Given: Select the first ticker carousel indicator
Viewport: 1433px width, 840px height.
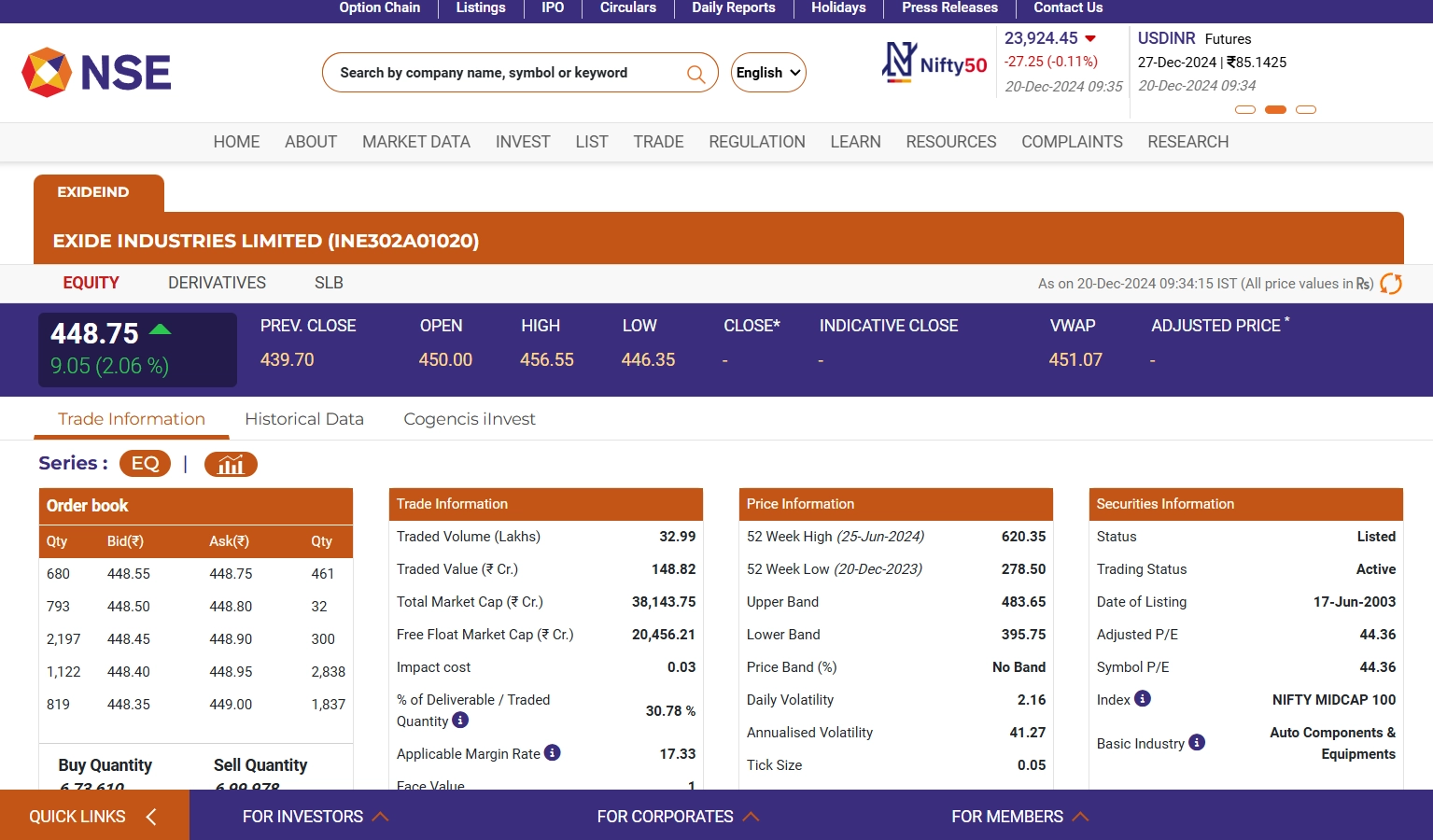Looking at the screenshot, I should (1245, 110).
